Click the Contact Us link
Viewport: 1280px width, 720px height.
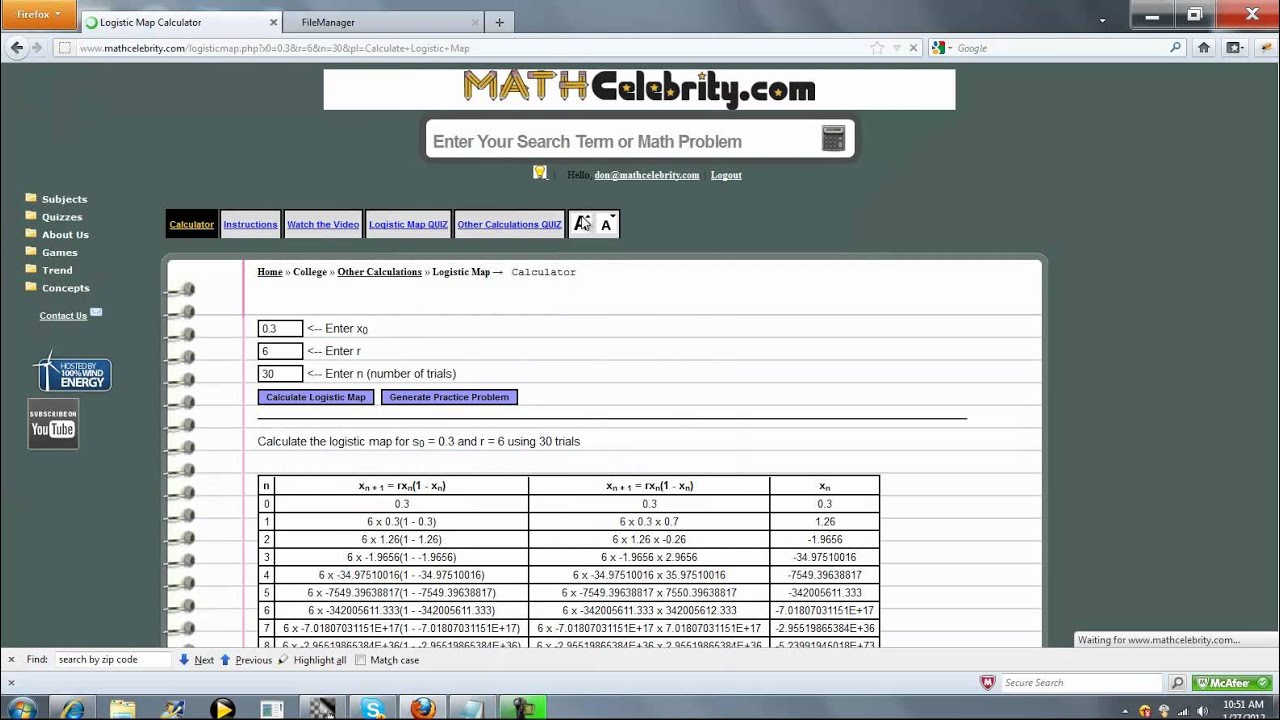point(63,316)
